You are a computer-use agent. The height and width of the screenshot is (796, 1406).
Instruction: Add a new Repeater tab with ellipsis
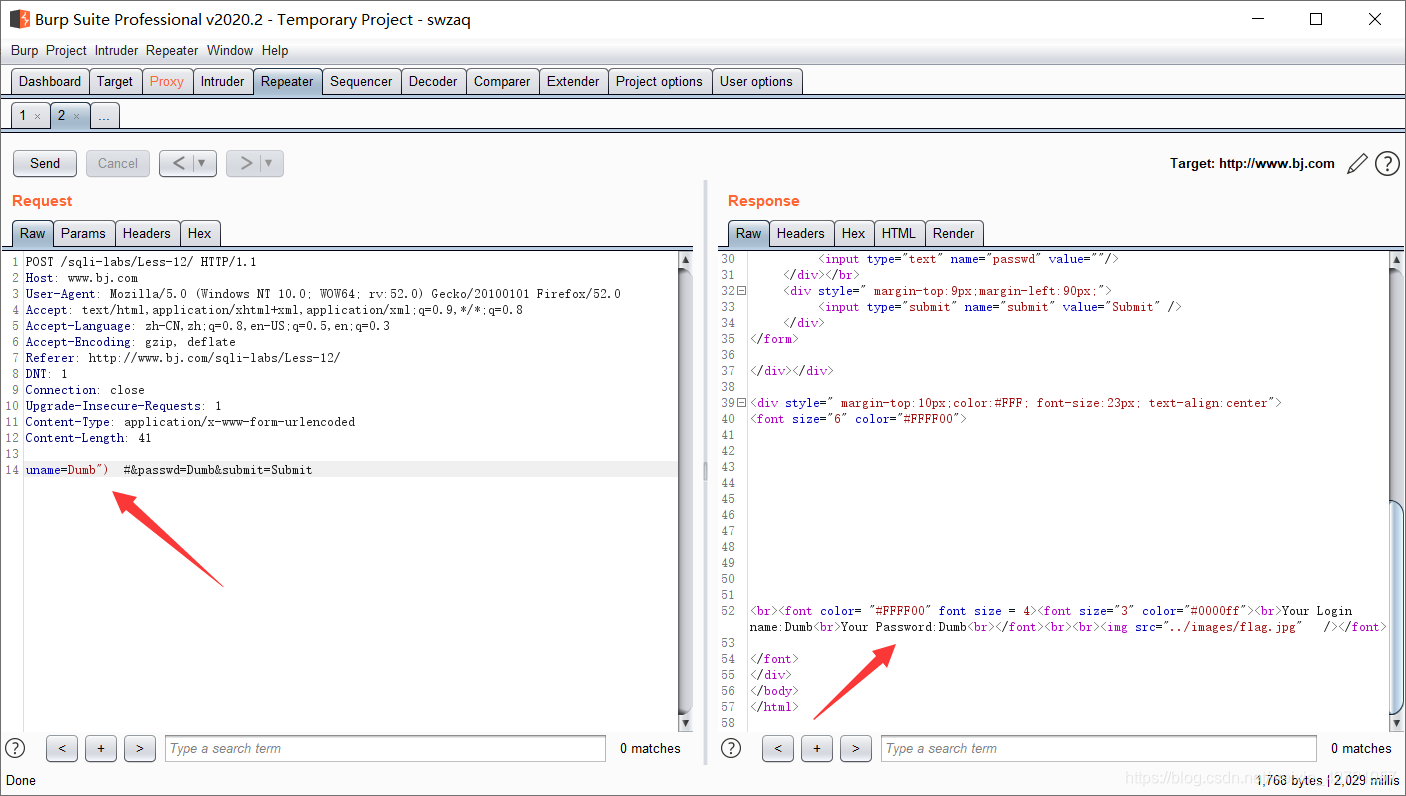(104, 116)
